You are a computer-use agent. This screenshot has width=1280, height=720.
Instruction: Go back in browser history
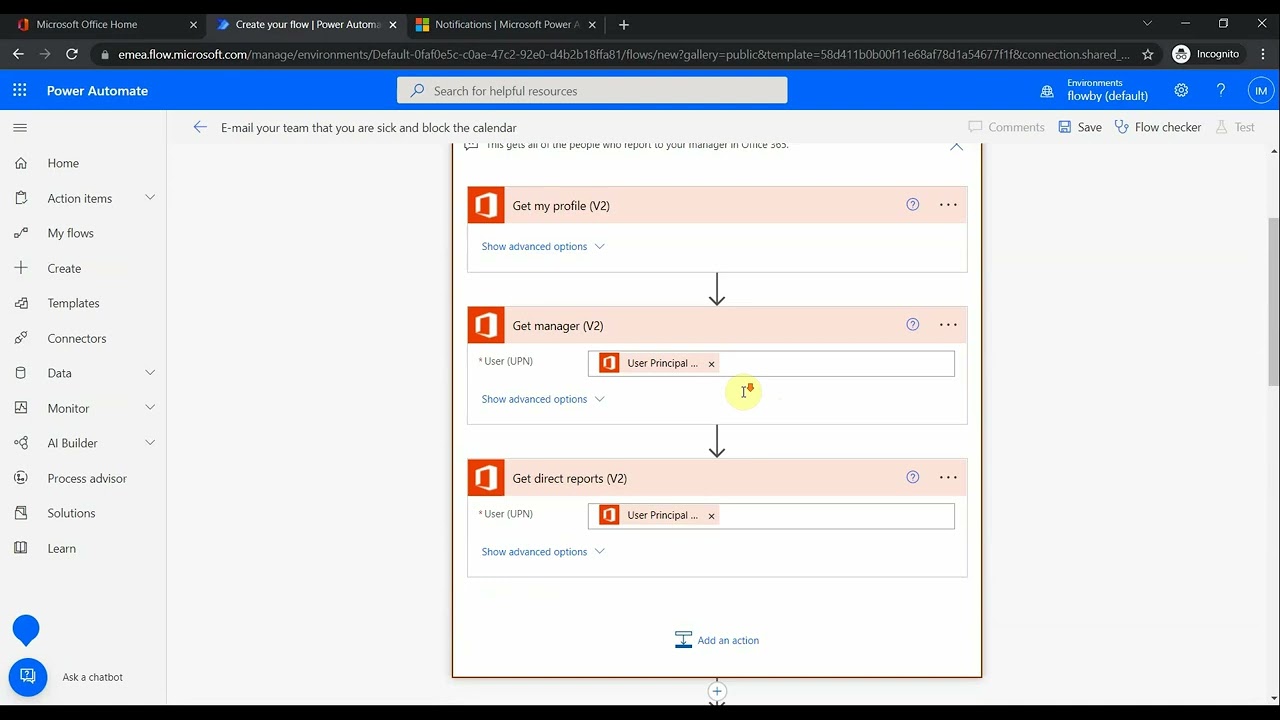pyautogui.click(x=18, y=54)
